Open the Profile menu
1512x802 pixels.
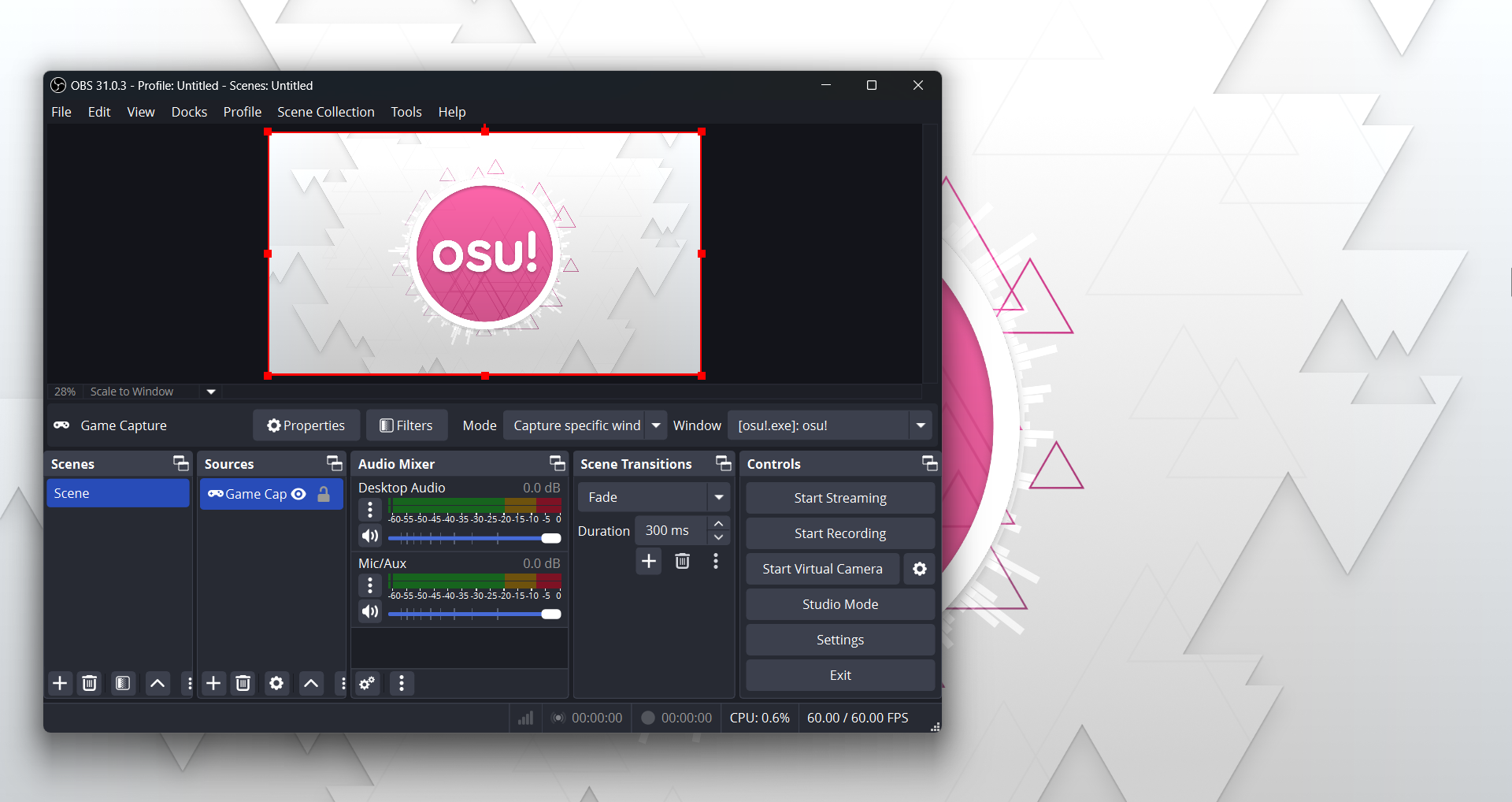click(243, 112)
